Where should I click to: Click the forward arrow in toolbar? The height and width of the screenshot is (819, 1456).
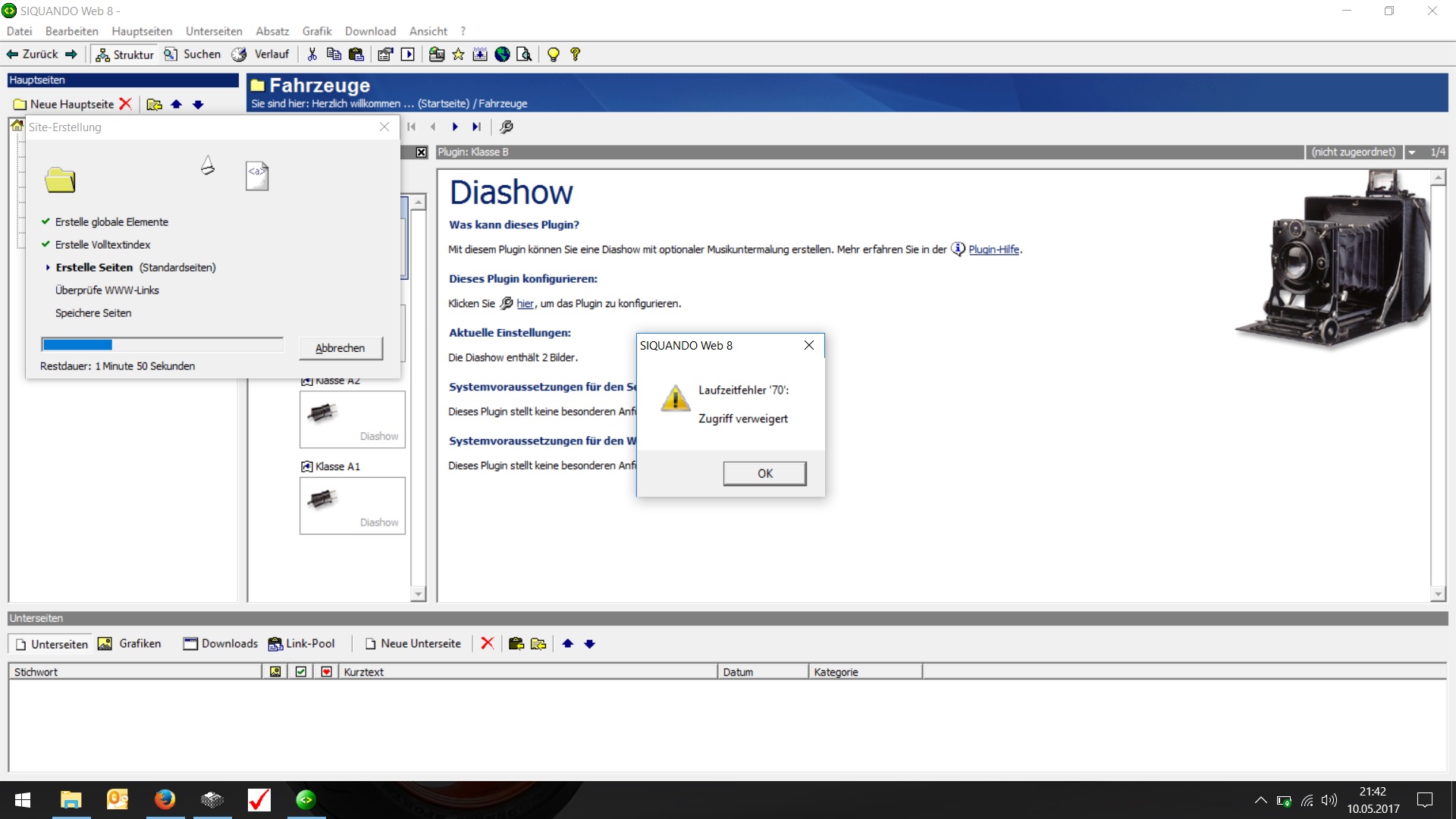(x=71, y=54)
